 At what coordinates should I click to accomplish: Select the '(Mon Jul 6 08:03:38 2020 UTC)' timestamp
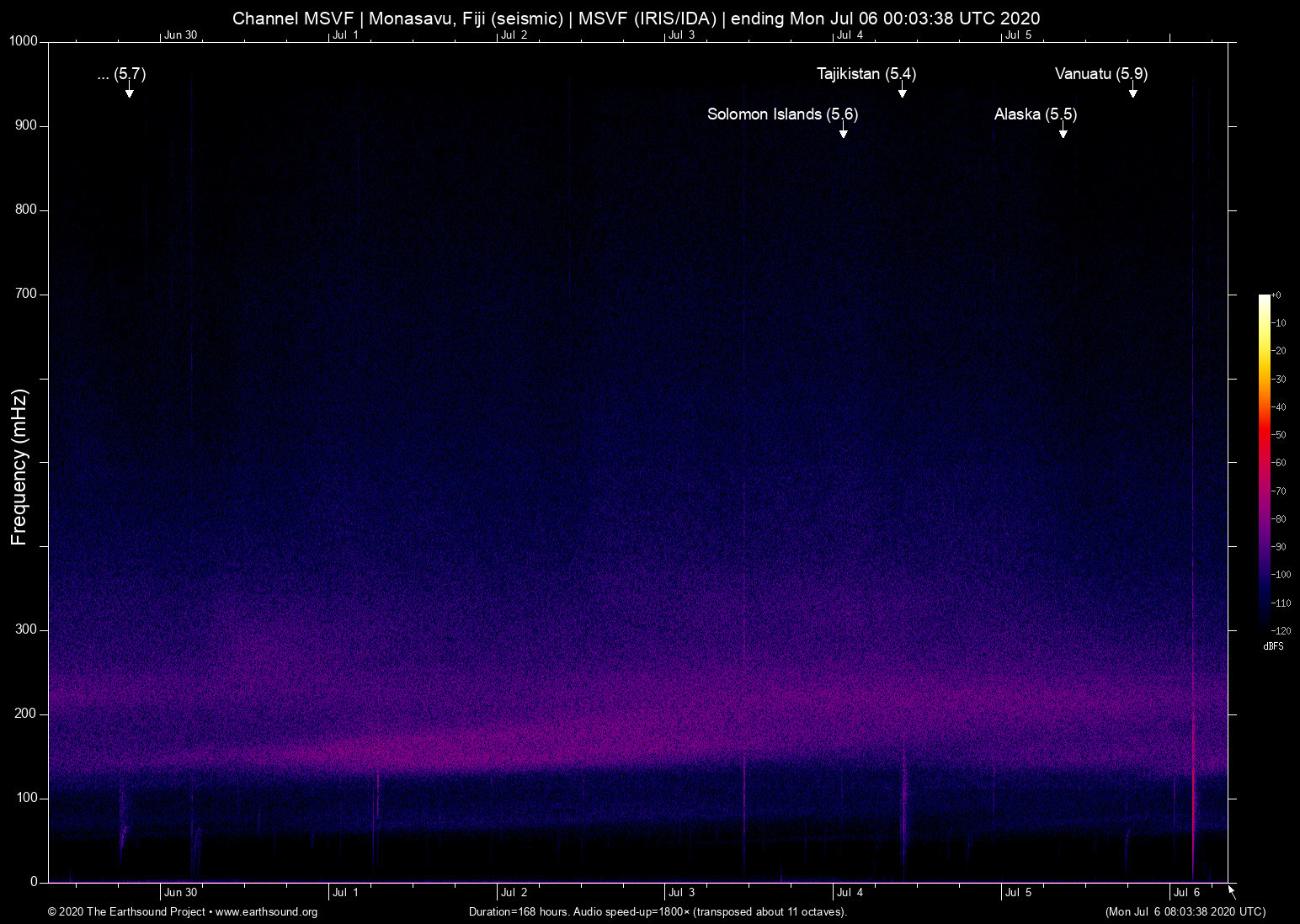click(1185, 912)
